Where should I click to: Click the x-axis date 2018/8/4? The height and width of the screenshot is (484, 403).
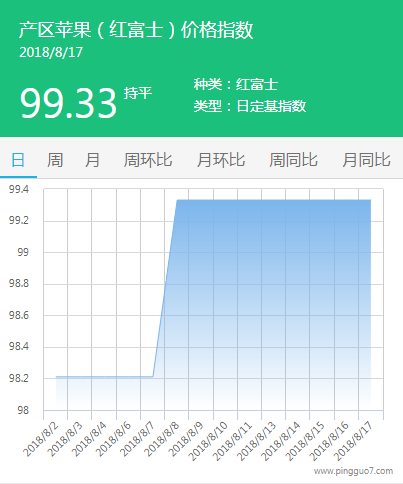89,439
